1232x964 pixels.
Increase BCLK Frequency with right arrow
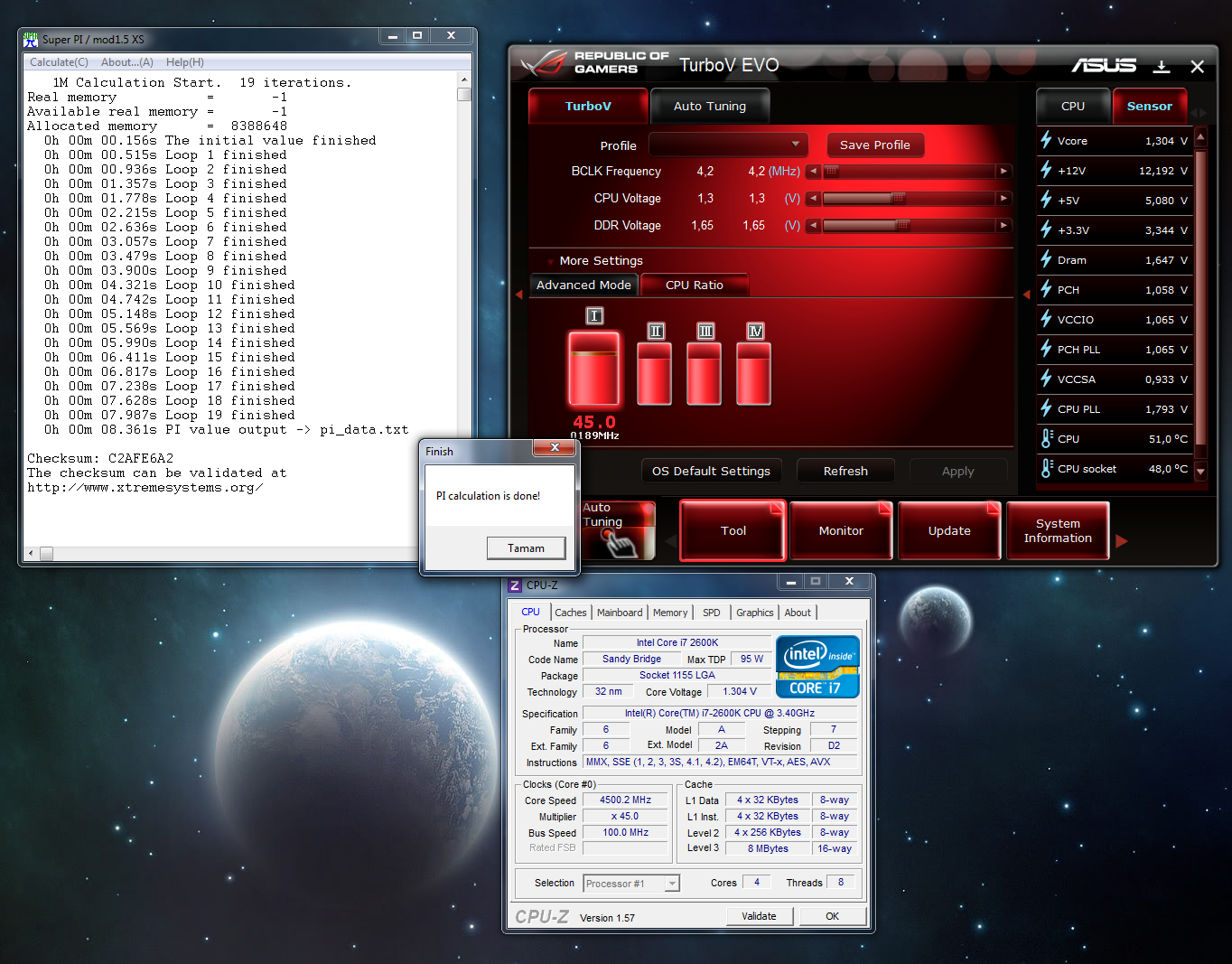point(1003,171)
